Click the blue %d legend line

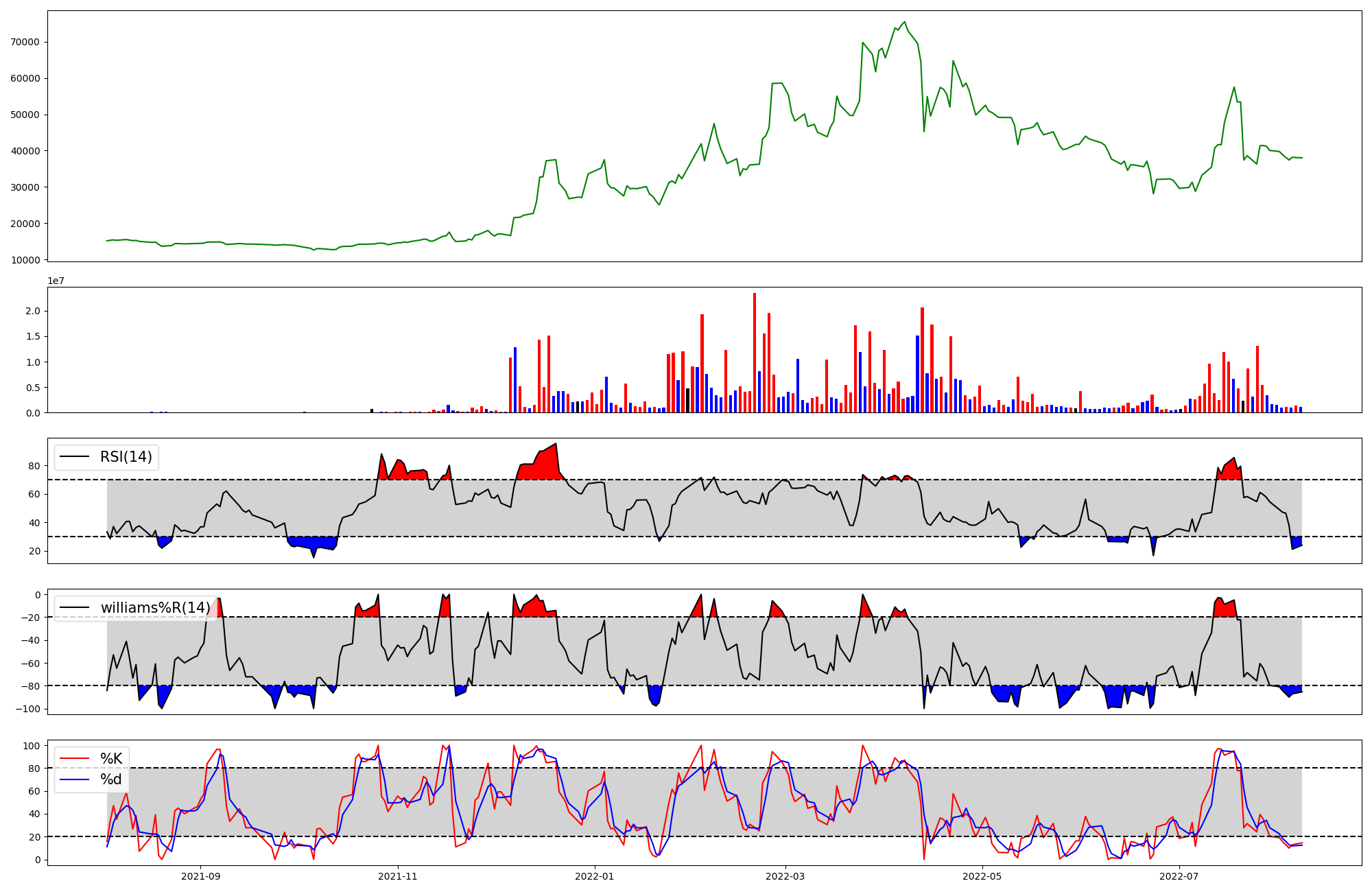[75, 779]
